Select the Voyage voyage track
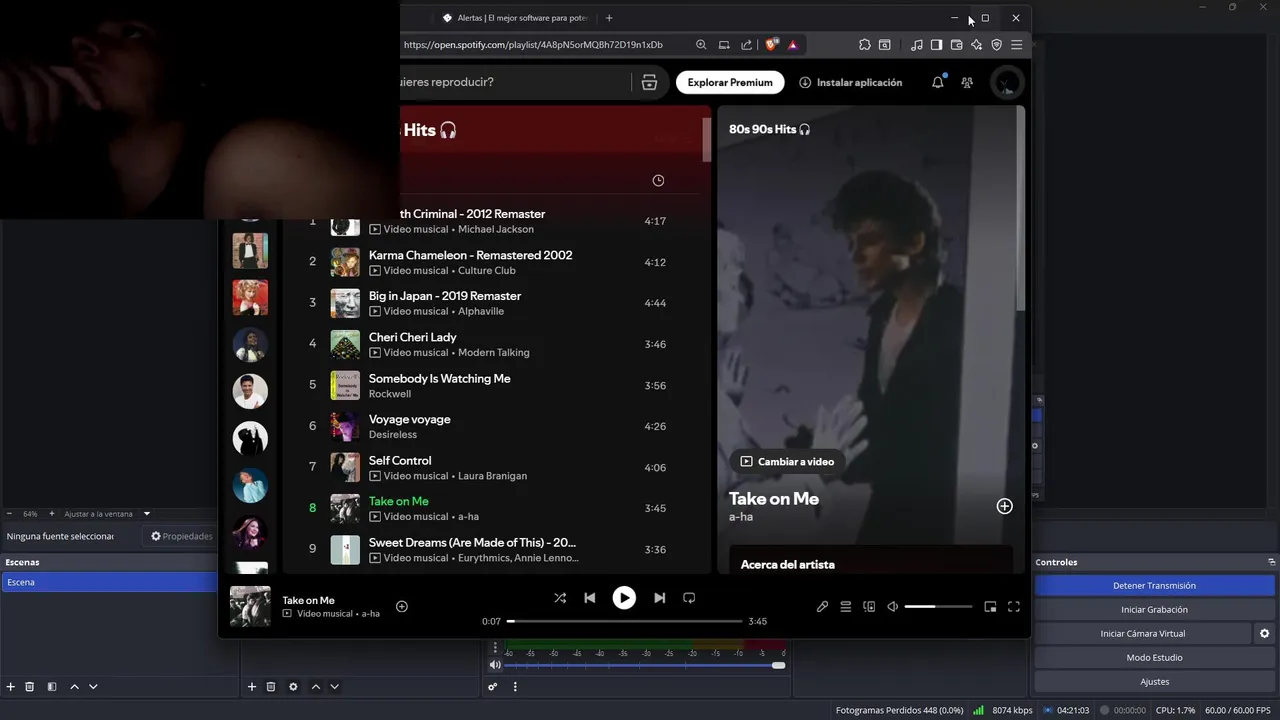The image size is (1280, 720). click(x=409, y=419)
